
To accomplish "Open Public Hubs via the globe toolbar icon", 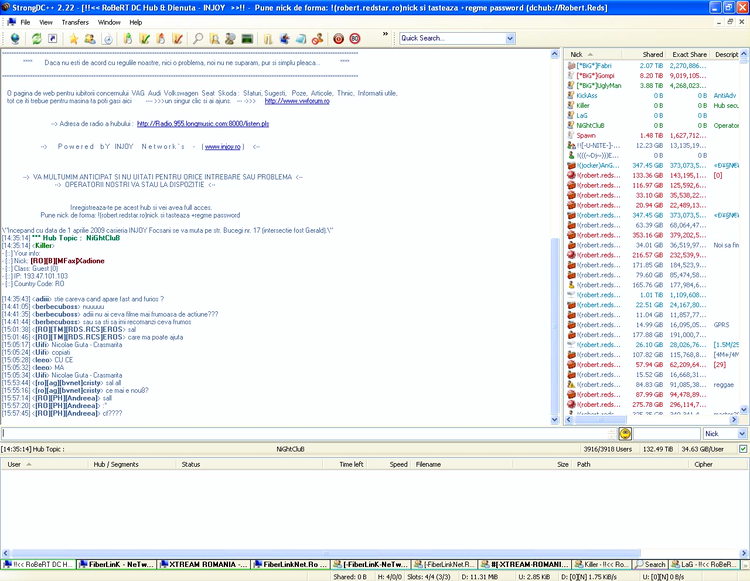I will point(15,39).
